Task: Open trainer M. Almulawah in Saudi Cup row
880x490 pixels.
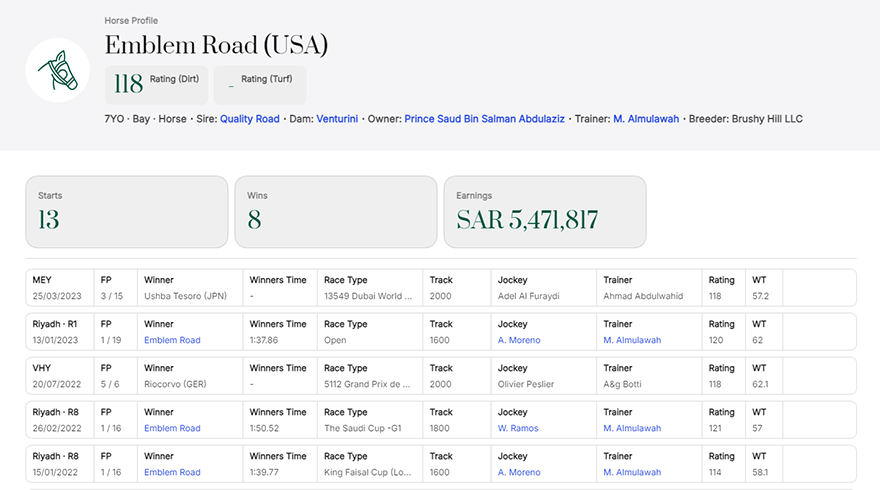Action: click(632, 428)
